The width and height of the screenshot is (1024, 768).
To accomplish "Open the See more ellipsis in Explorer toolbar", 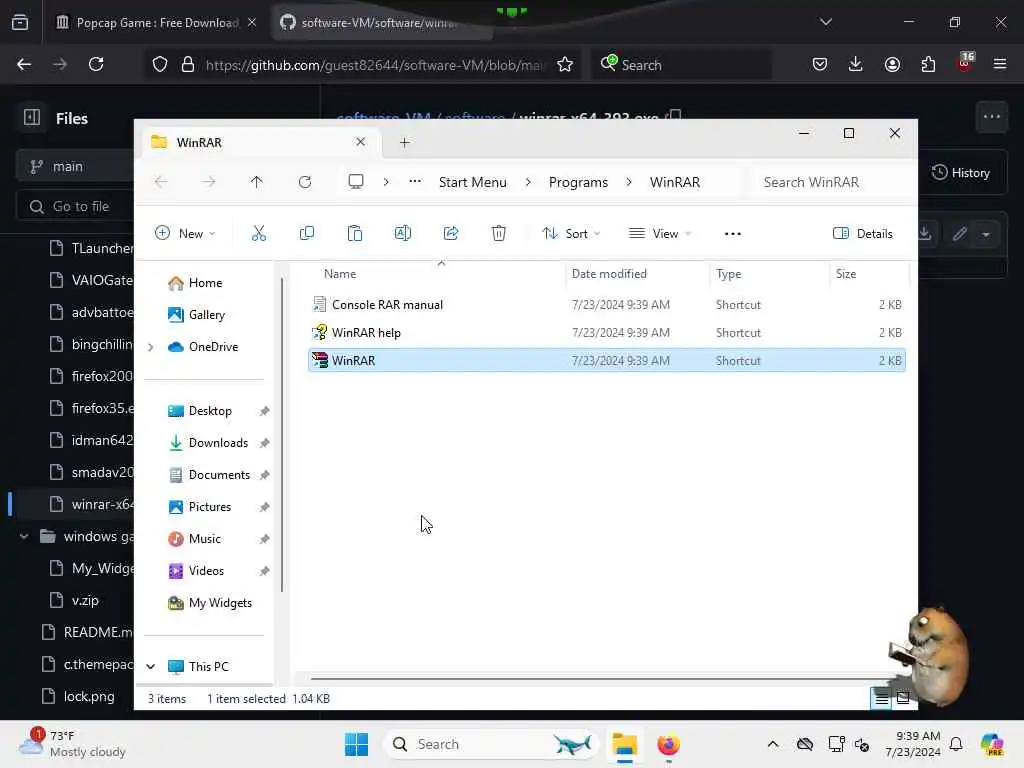I will (x=733, y=234).
